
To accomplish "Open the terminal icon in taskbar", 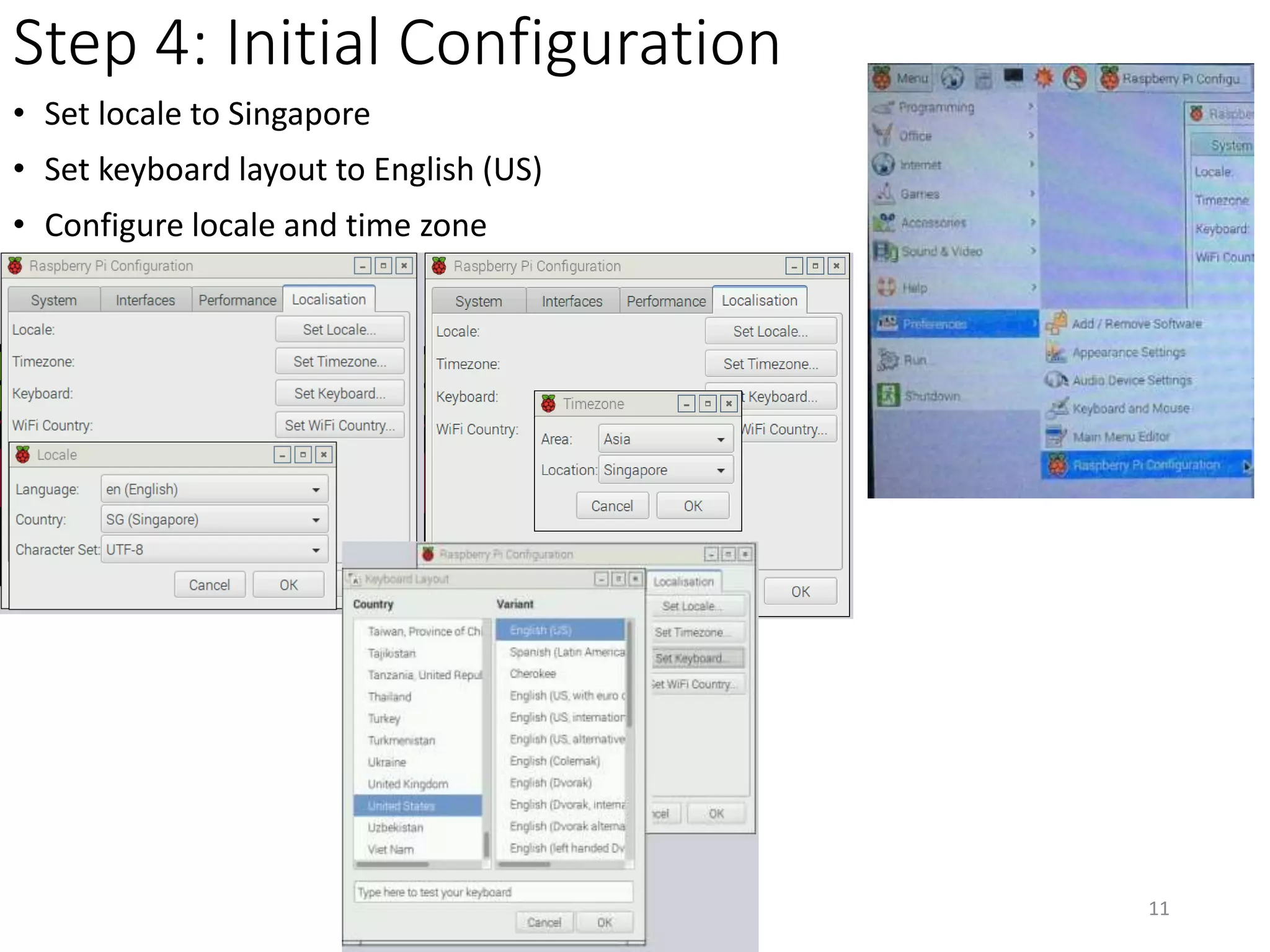I will tap(1013, 77).
